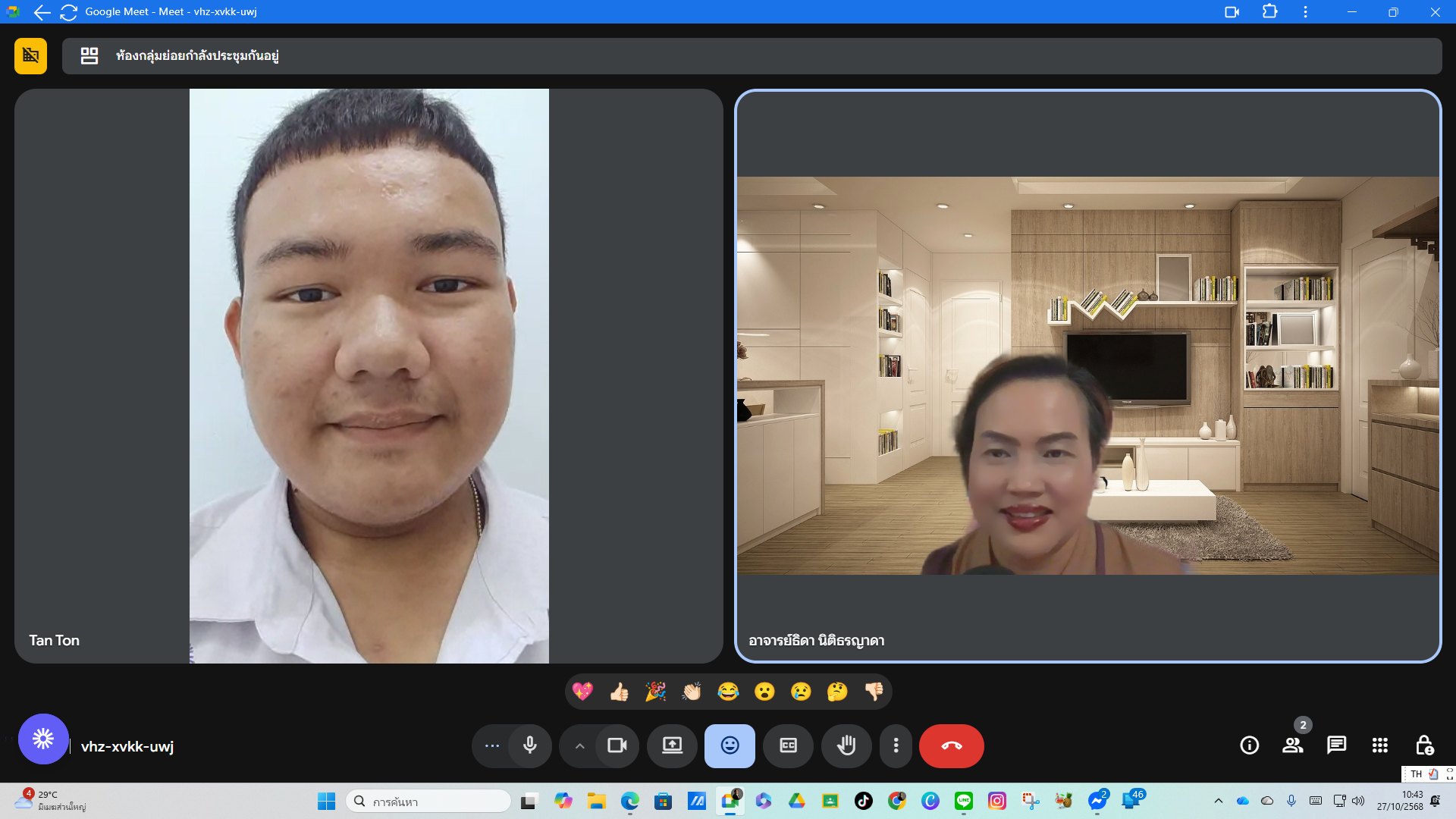Raise hand in the meeting
The height and width of the screenshot is (819, 1456).
coord(846,745)
